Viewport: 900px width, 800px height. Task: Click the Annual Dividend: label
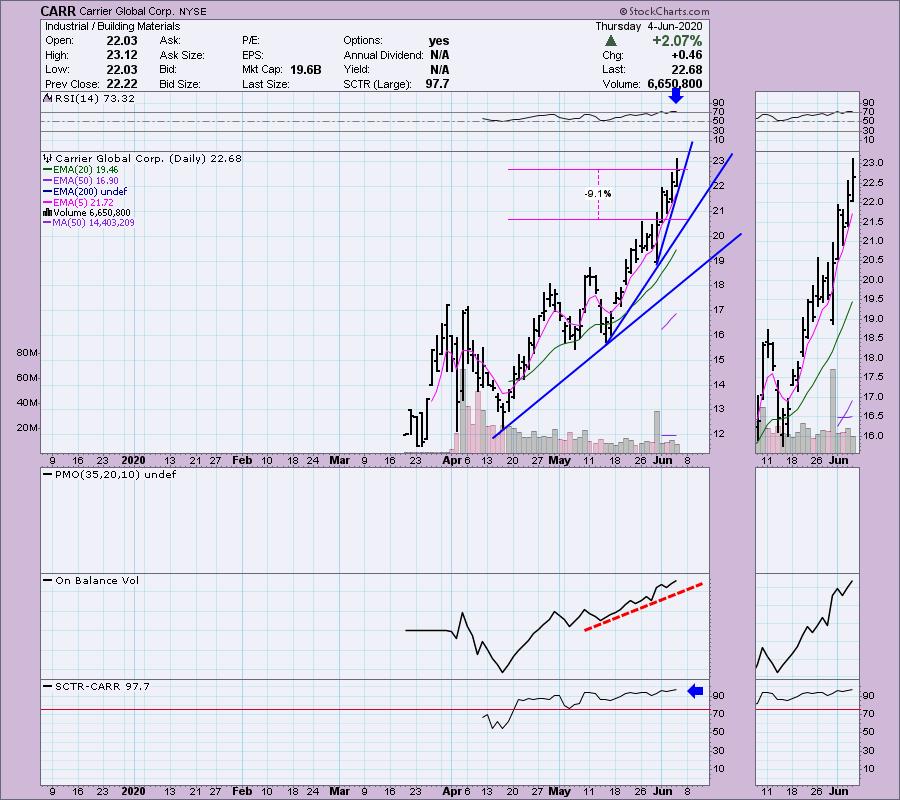(383, 55)
